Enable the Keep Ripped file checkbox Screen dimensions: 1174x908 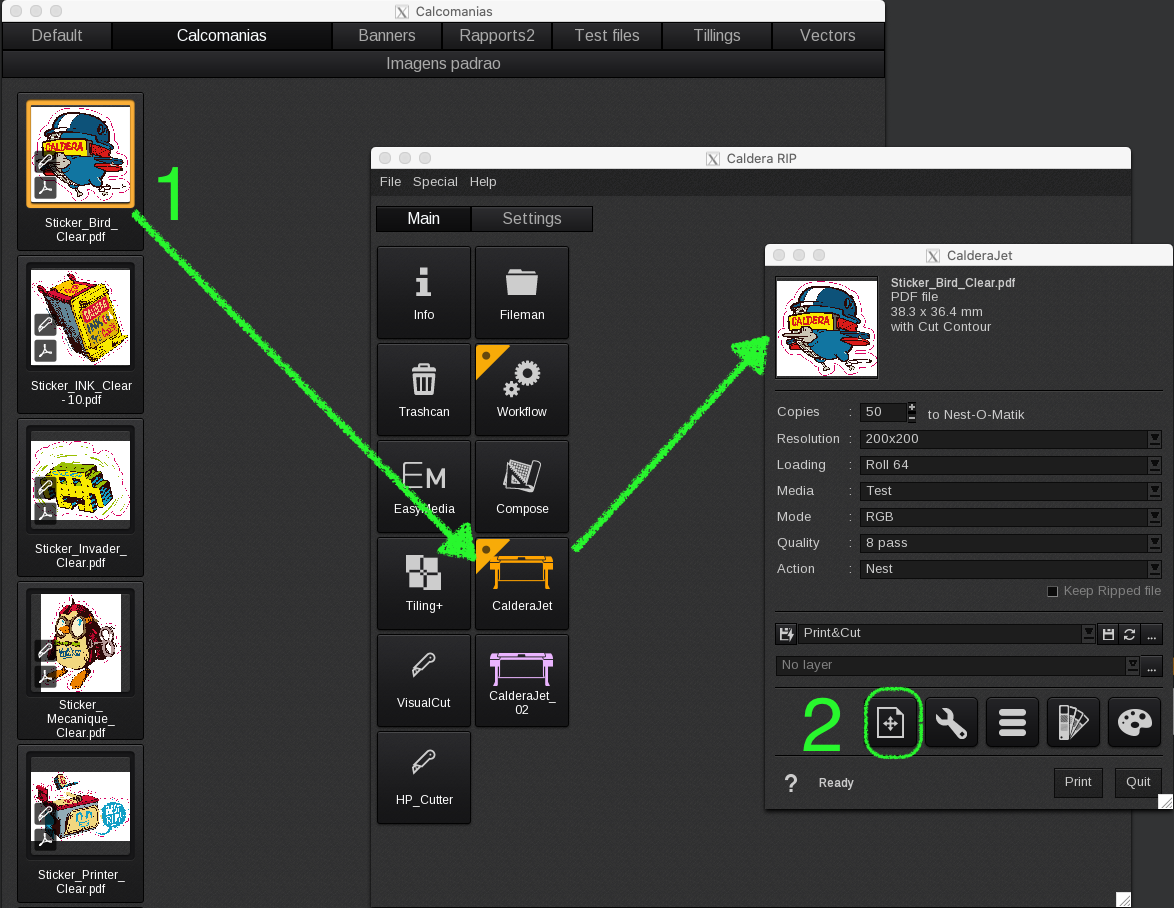pos(1052,590)
